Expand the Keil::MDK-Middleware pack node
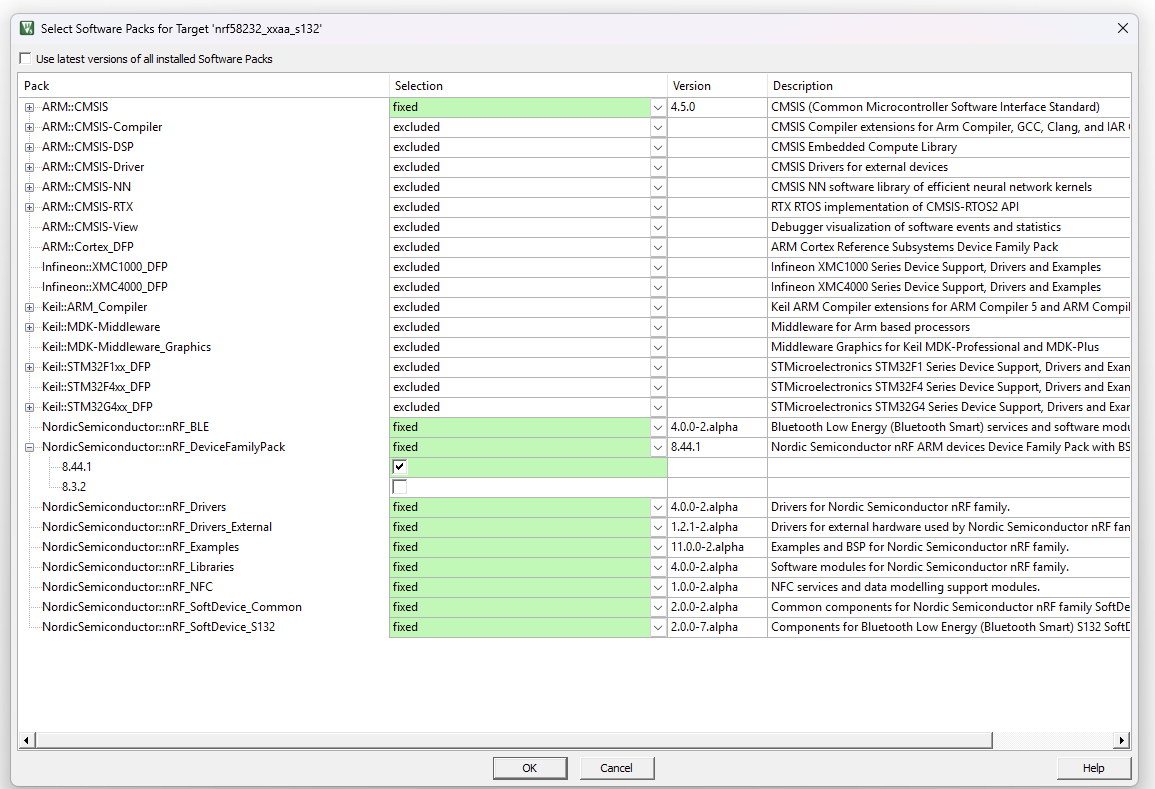 click(x=30, y=327)
